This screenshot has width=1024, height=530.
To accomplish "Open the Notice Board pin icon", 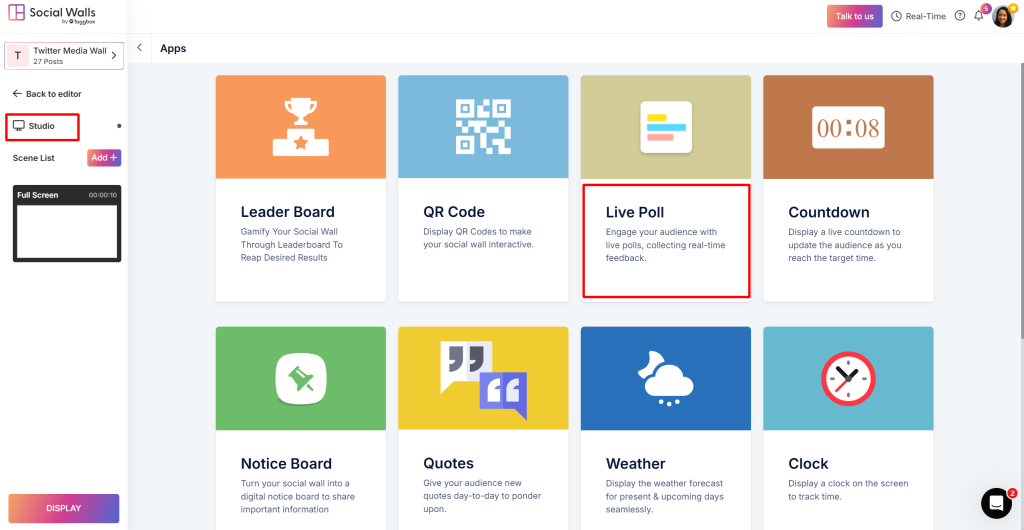I will pos(300,378).
